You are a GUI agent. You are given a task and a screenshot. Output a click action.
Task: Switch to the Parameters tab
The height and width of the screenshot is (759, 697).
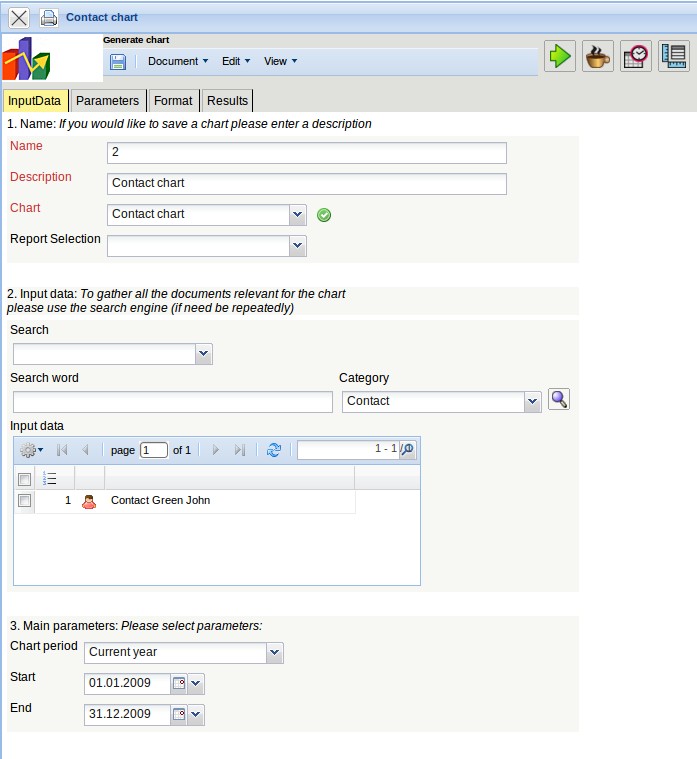107,101
